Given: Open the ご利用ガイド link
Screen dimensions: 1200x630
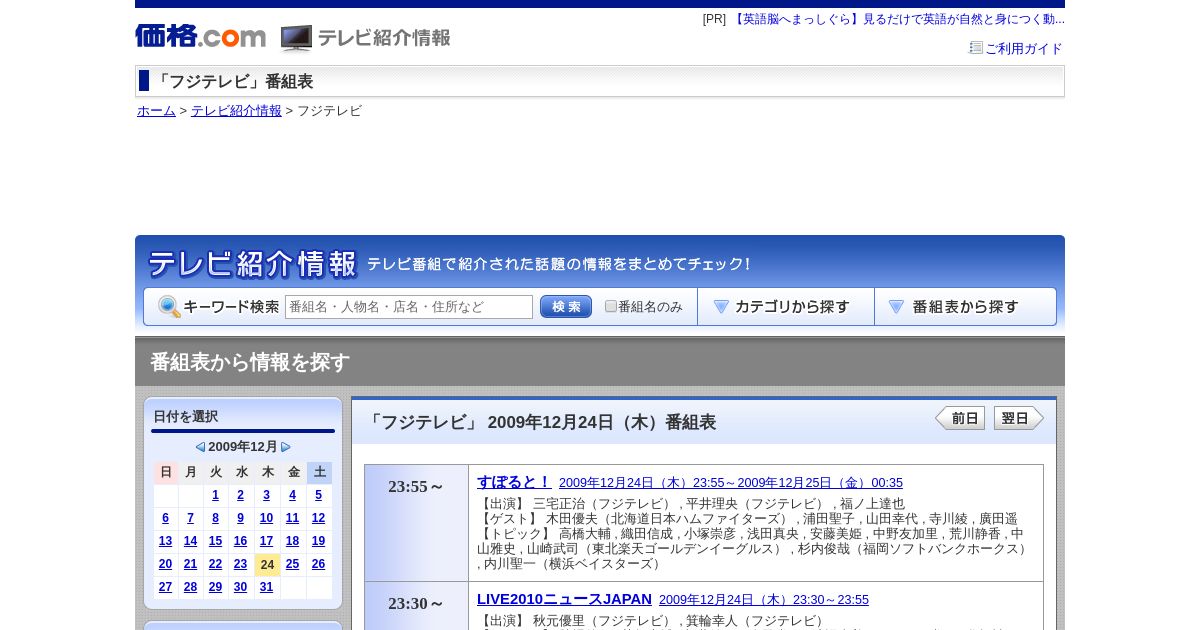Looking at the screenshot, I should point(1023,48).
